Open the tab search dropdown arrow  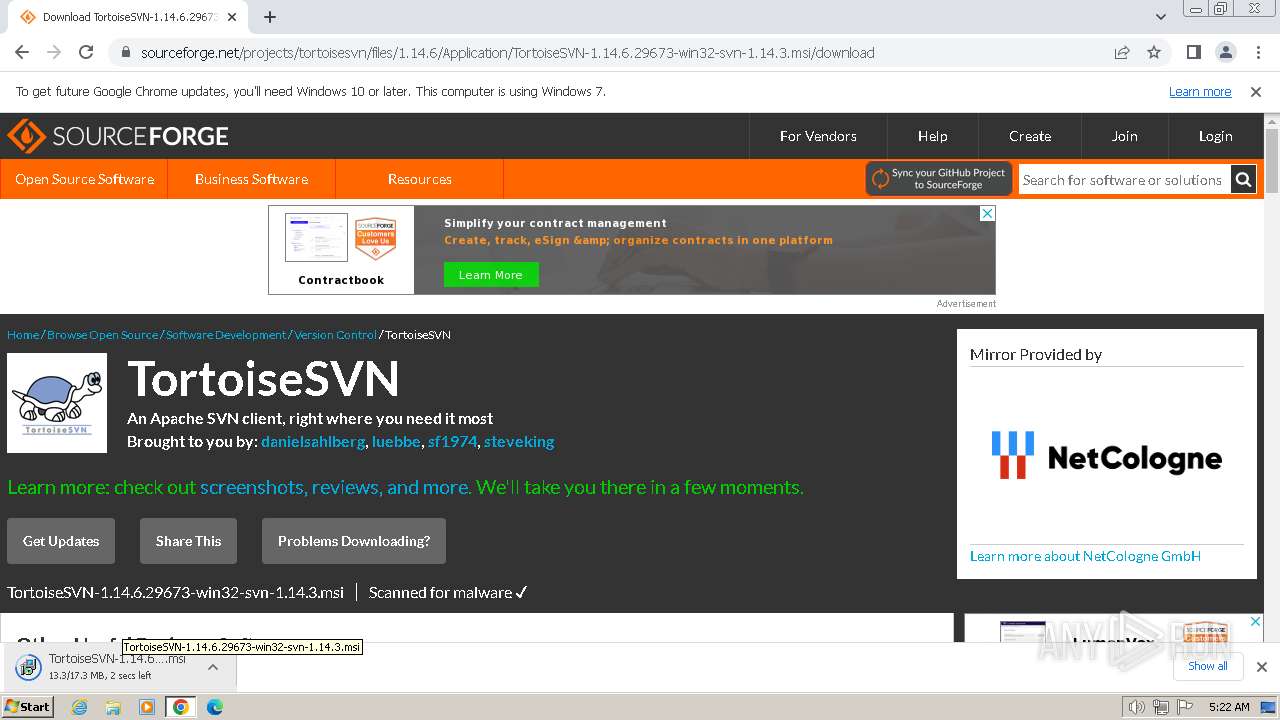pyautogui.click(x=1161, y=17)
